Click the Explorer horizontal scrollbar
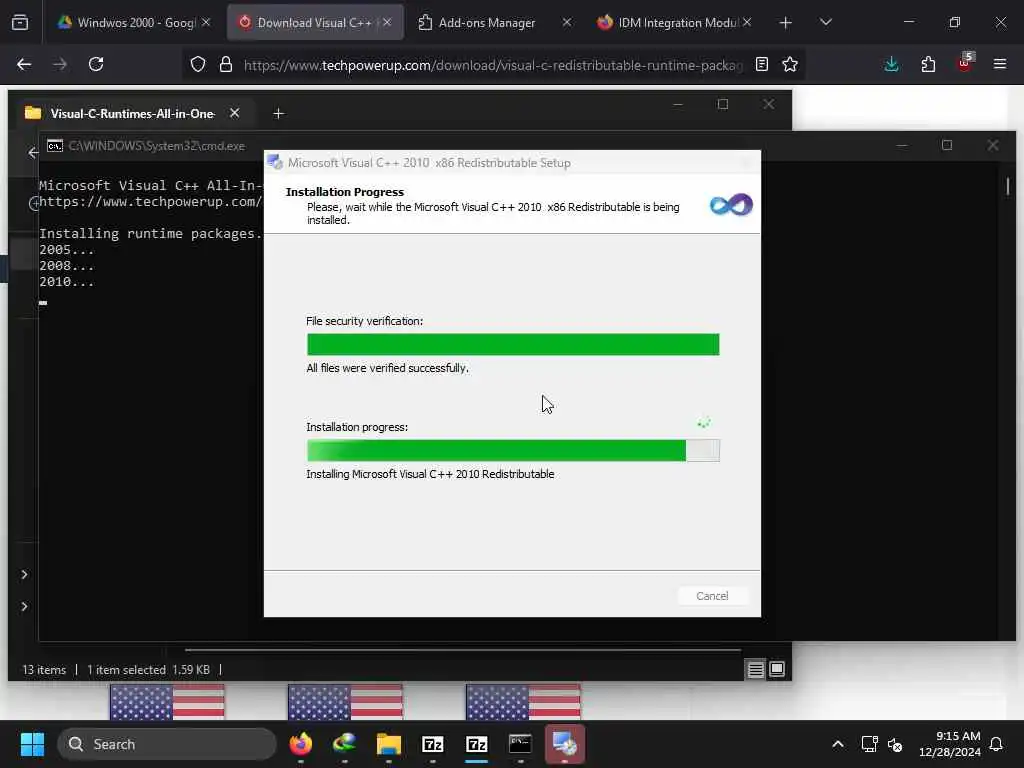Screen dimensions: 1024x768 click(x=463, y=650)
